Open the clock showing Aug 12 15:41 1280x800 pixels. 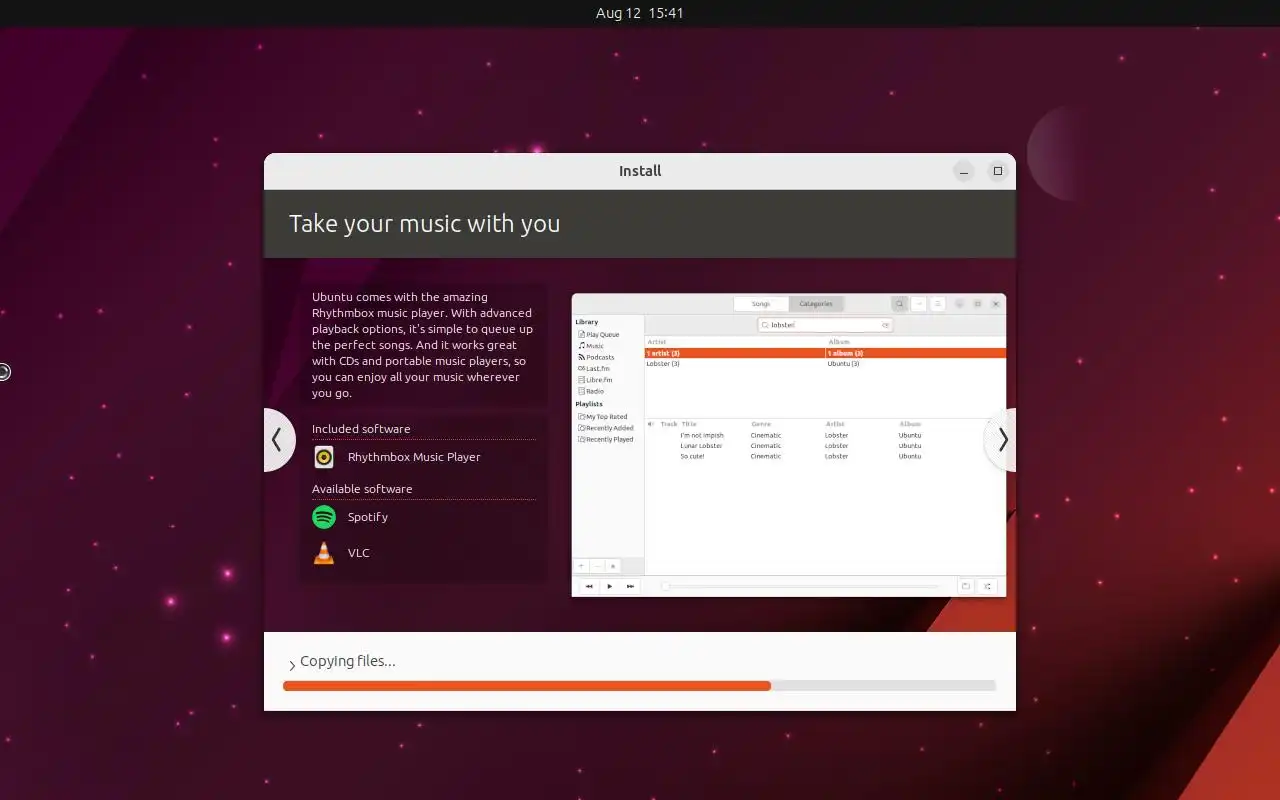pyautogui.click(x=640, y=13)
